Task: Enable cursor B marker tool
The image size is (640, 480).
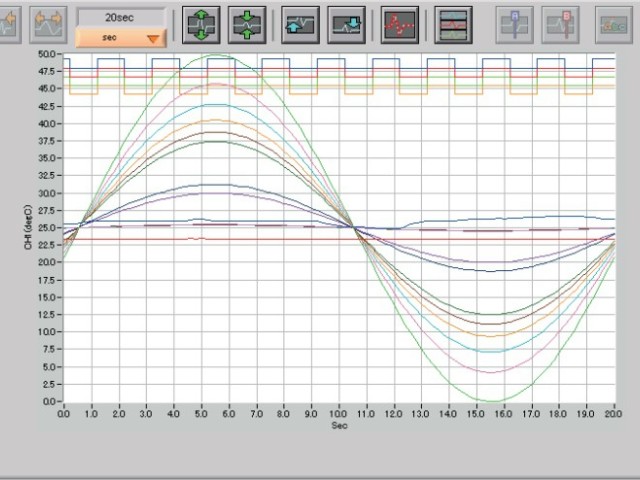Action: [x=560, y=24]
